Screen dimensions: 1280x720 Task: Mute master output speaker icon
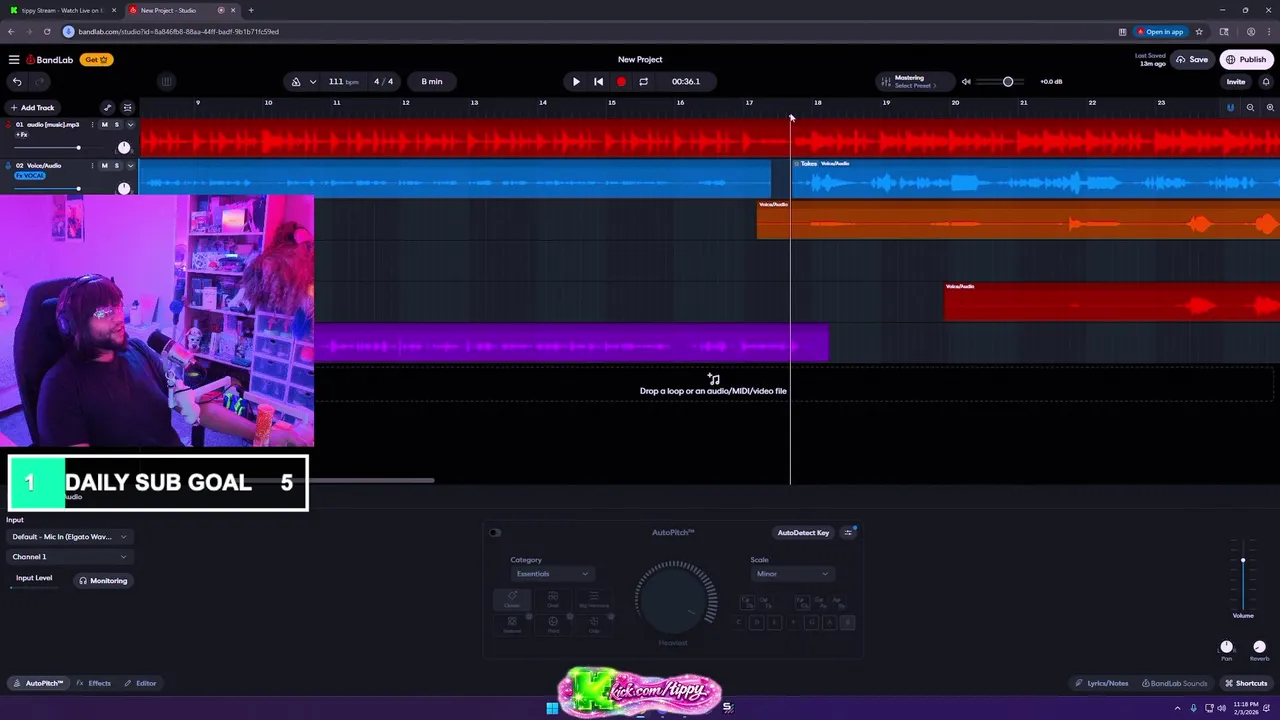[966, 81]
